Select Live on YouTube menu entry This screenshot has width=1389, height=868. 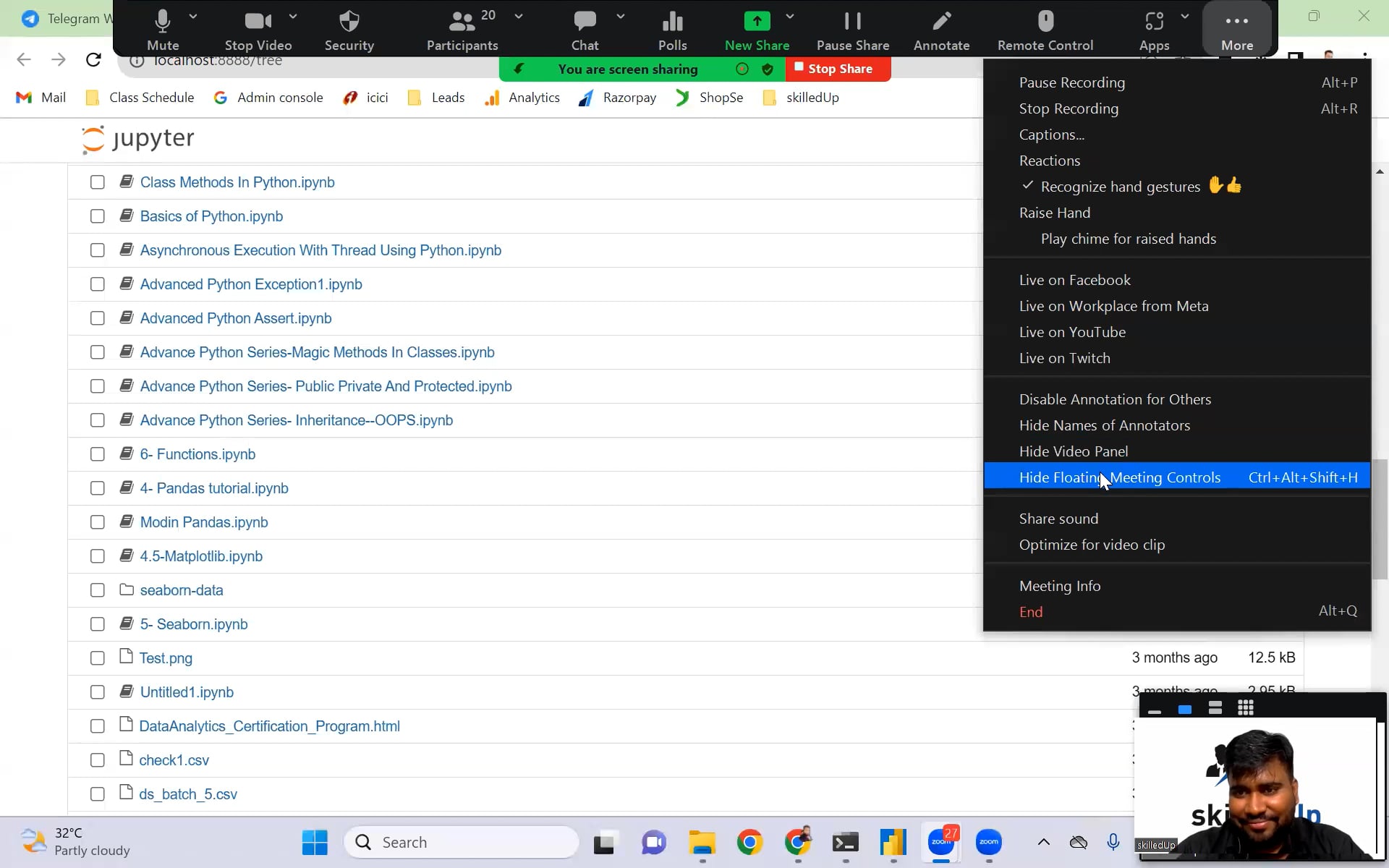point(1177,332)
